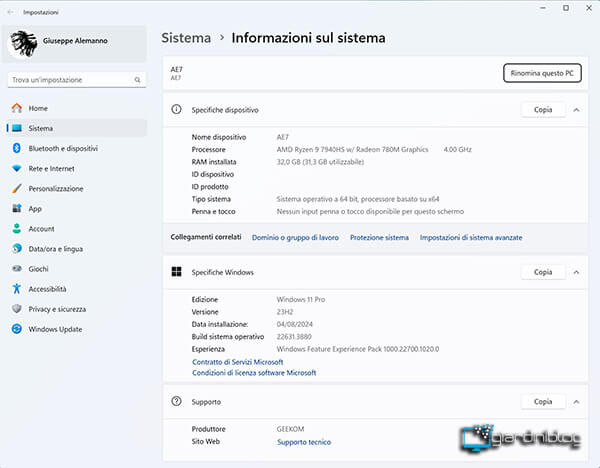Open Bluetooth e dispositivi settings label
Viewport: 600px width, 468px height.
(63, 148)
